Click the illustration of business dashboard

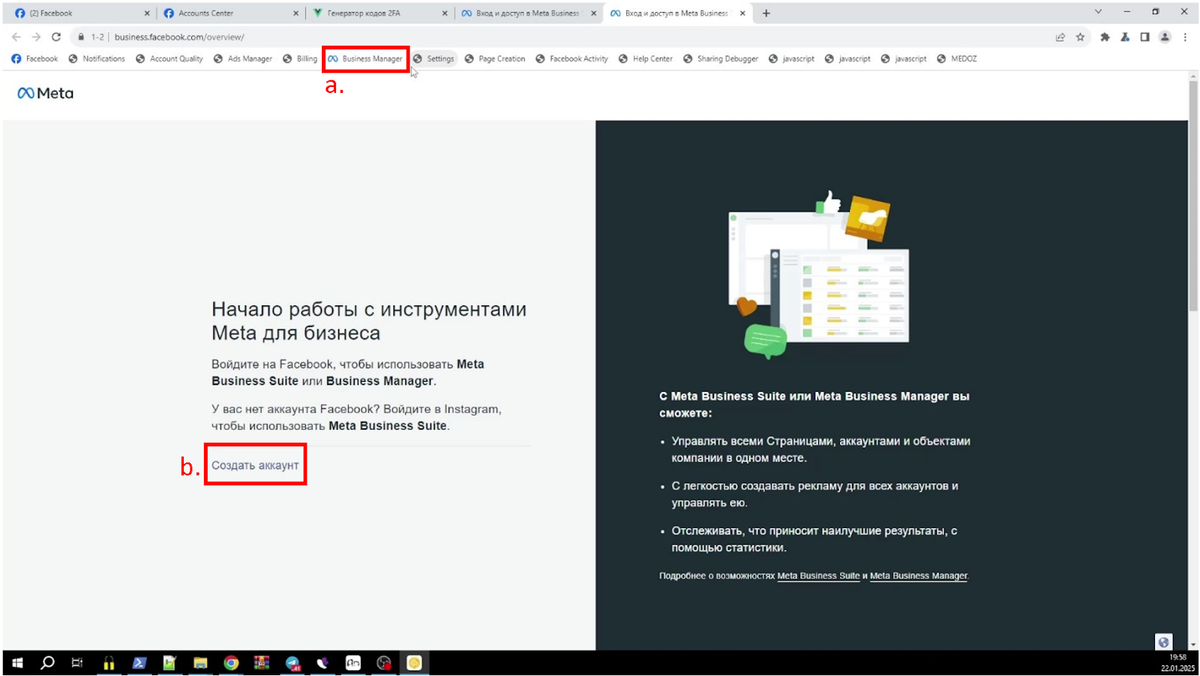click(820, 274)
